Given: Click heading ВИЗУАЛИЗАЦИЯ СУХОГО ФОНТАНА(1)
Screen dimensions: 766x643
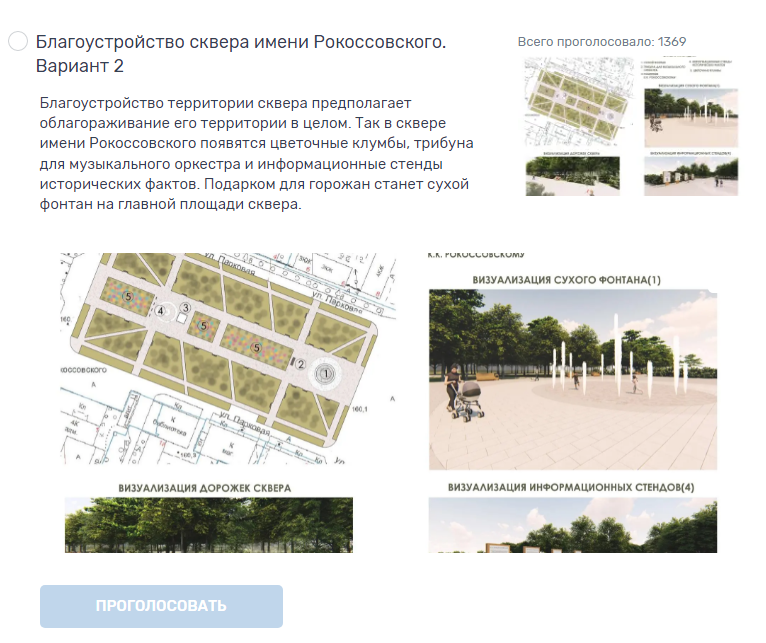Looking at the screenshot, I should point(573,281).
